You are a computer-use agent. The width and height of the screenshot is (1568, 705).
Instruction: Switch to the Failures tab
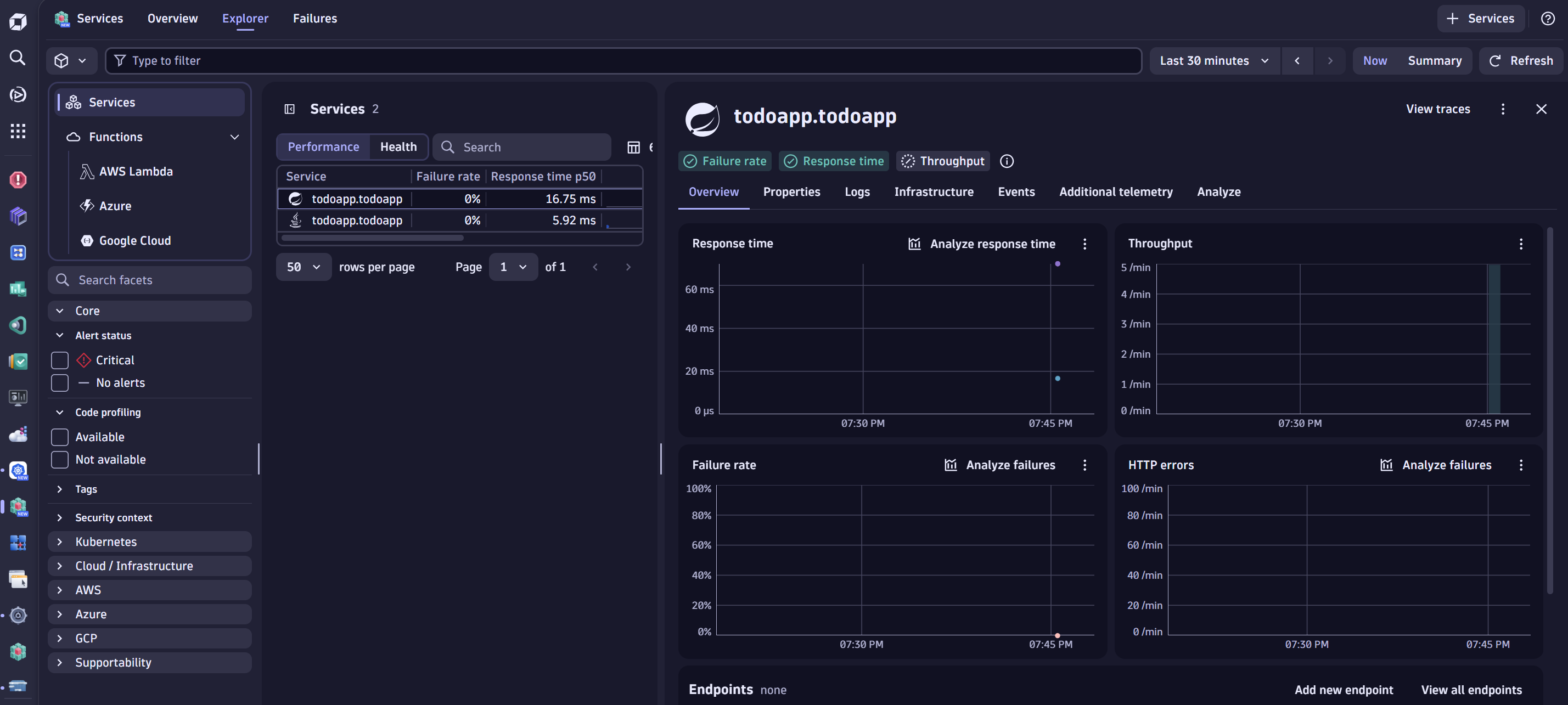(x=314, y=18)
